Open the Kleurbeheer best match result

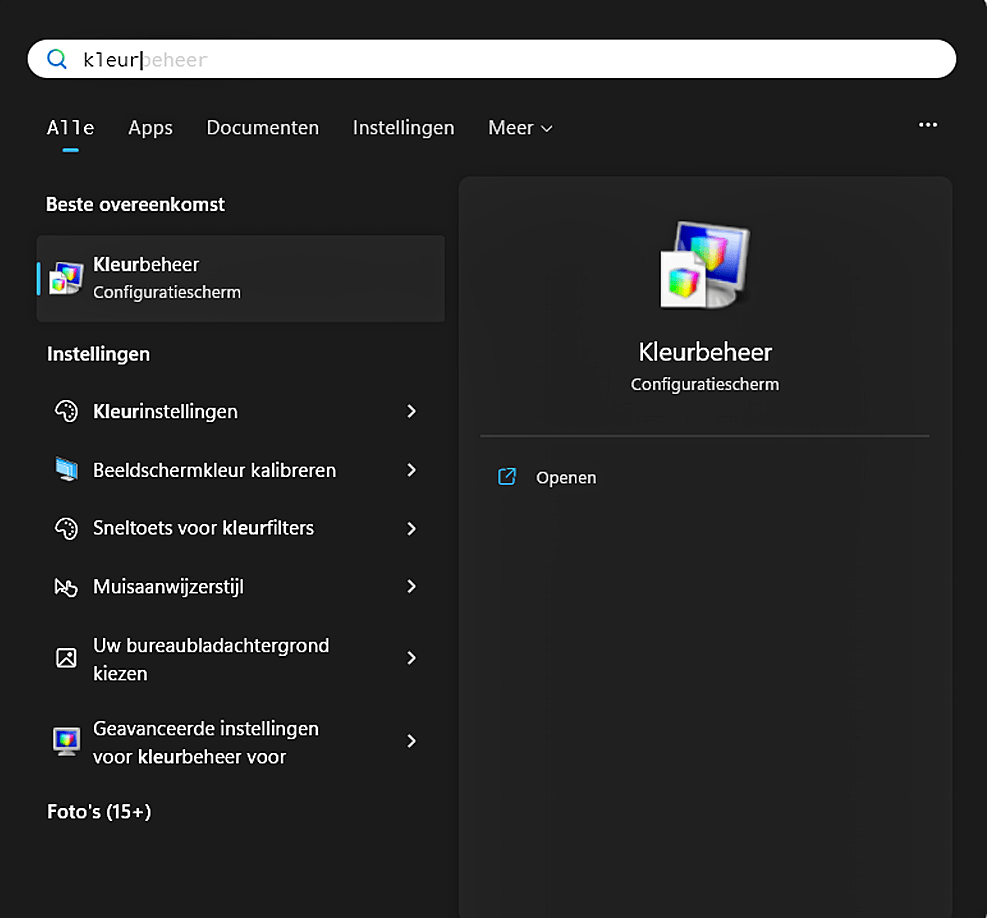tap(240, 278)
